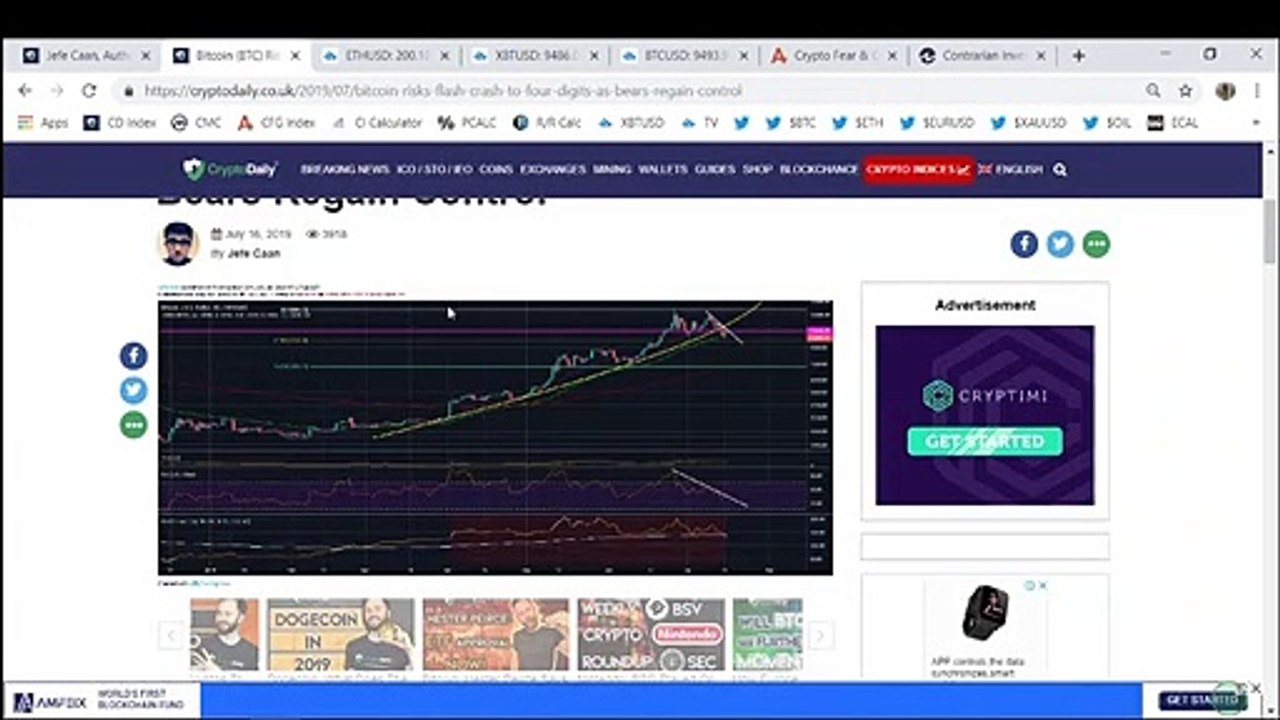The width and height of the screenshot is (1280, 720).
Task: Open the Wallets menu
Action: click(663, 170)
